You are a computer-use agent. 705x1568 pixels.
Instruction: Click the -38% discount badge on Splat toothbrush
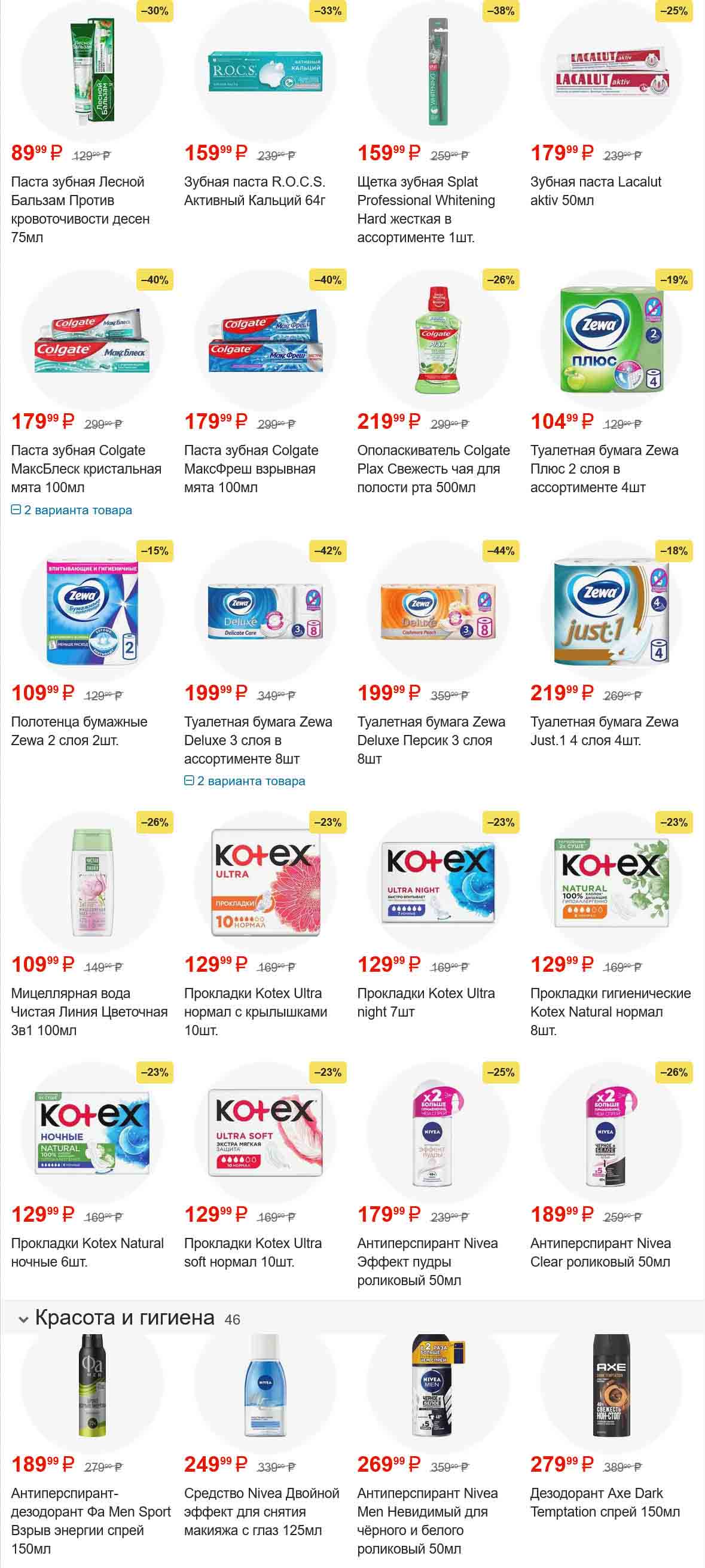tap(501, 11)
